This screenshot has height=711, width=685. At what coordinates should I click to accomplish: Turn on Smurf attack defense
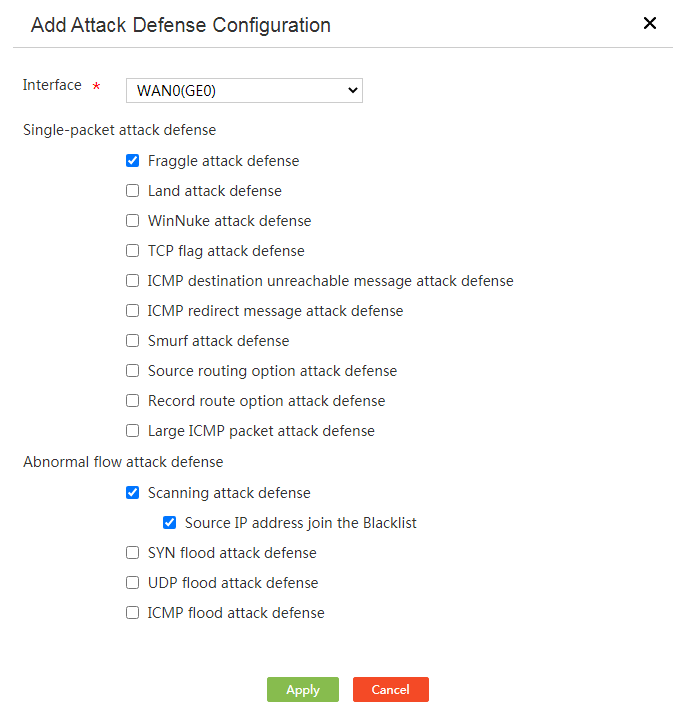click(132, 341)
